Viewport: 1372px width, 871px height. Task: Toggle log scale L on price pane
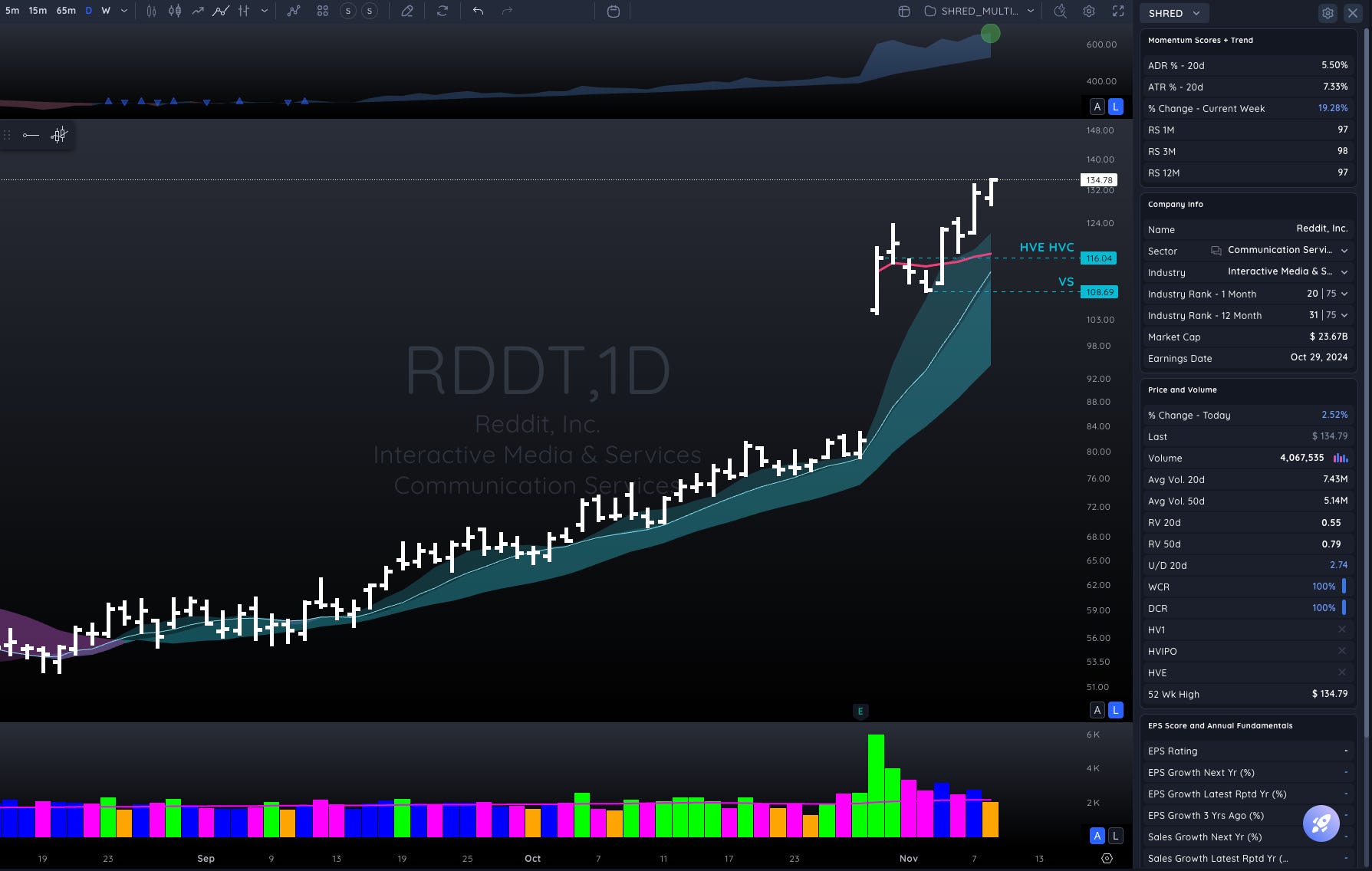[1116, 710]
